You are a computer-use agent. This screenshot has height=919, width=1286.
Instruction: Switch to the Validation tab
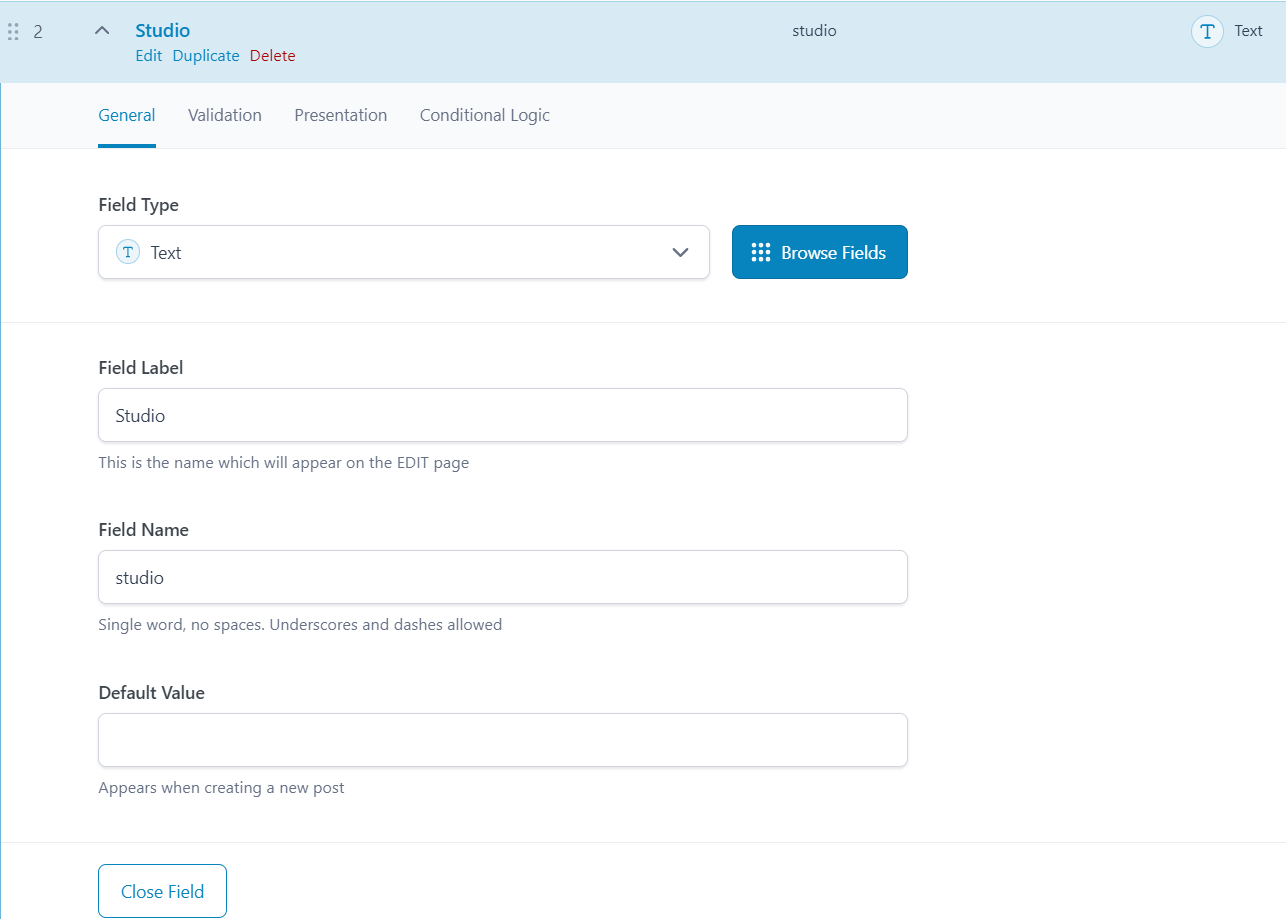(x=224, y=115)
